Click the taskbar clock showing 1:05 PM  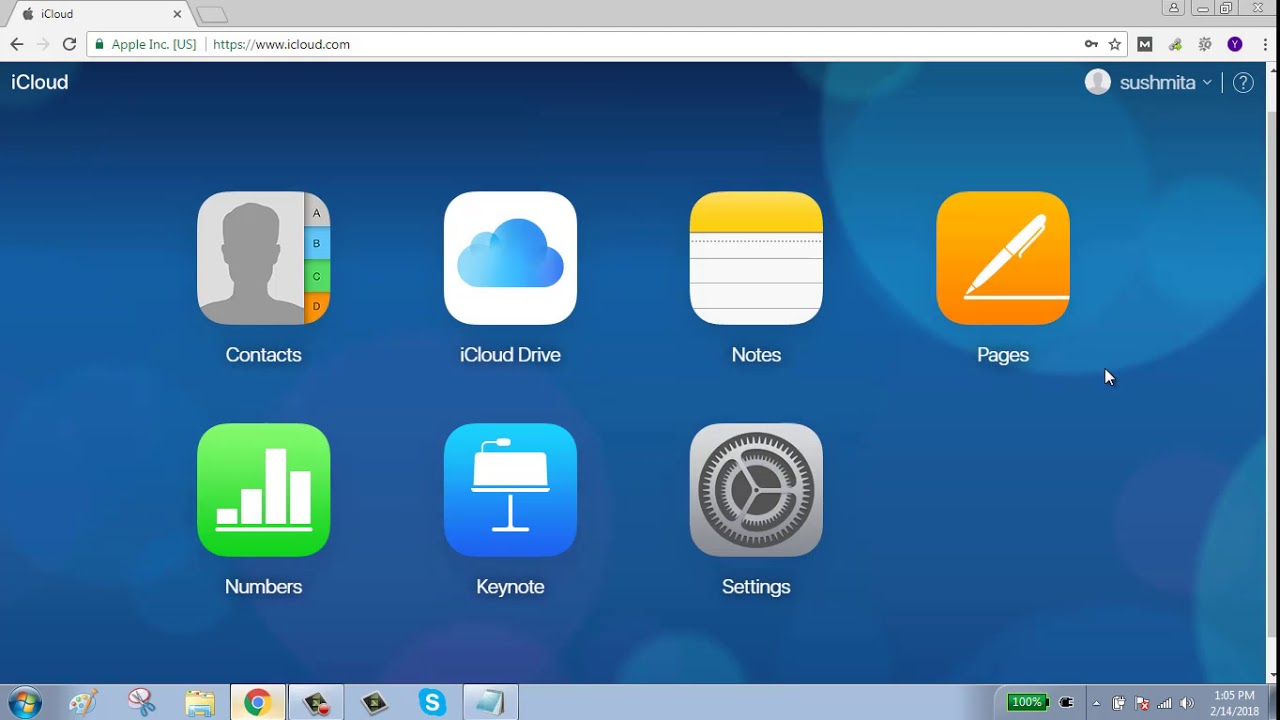(x=1234, y=703)
